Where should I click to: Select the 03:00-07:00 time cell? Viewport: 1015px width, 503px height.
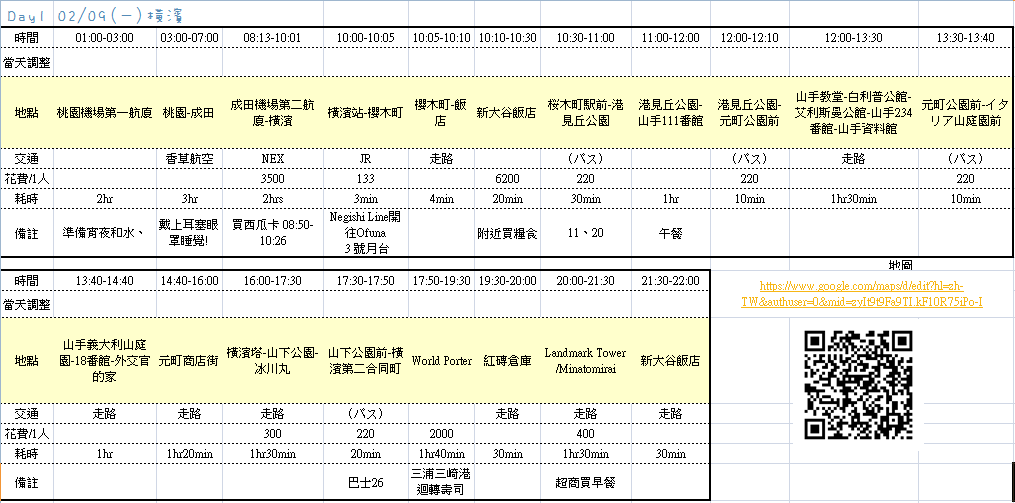(189, 38)
